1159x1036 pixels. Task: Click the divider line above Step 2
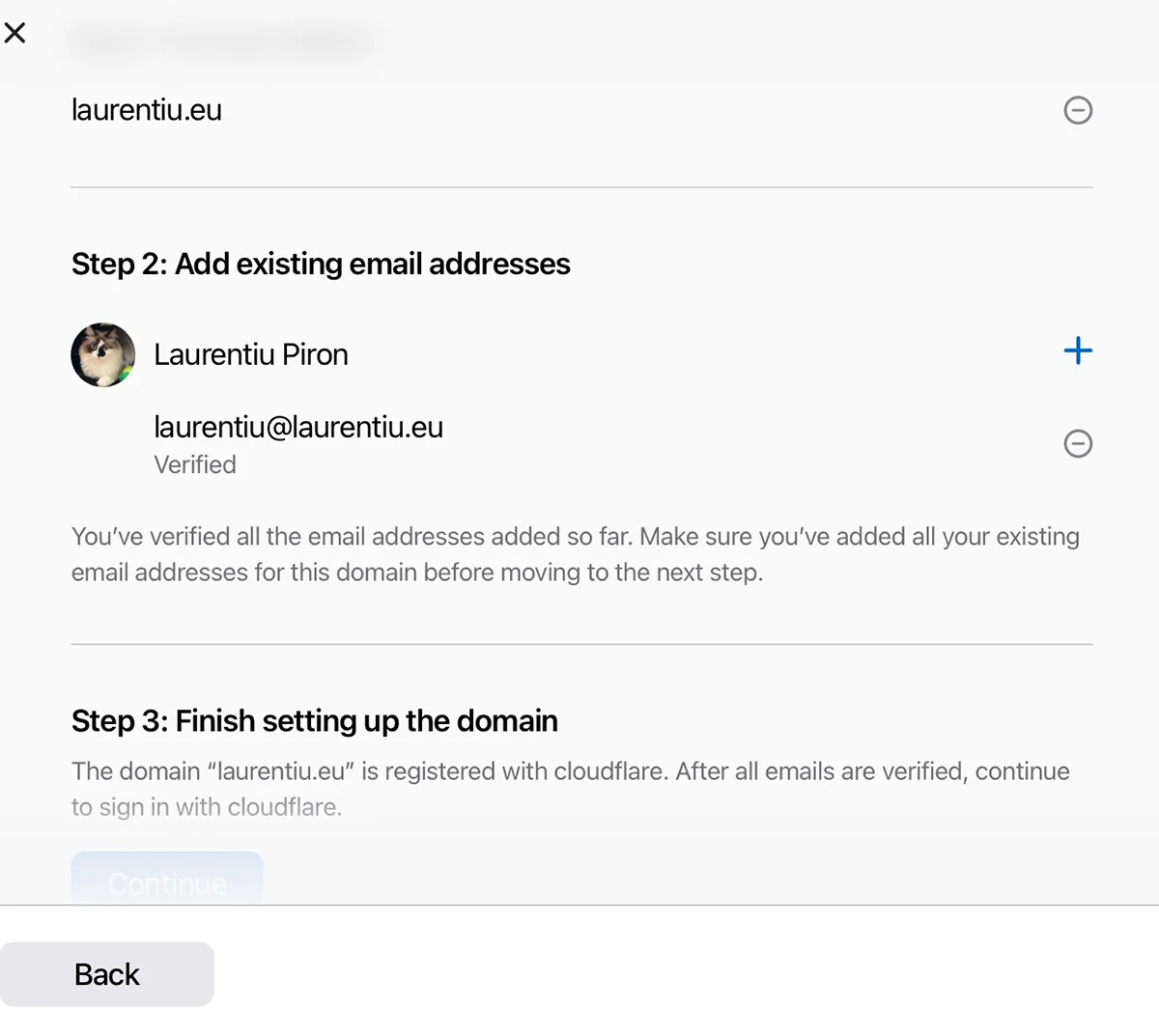click(x=581, y=187)
